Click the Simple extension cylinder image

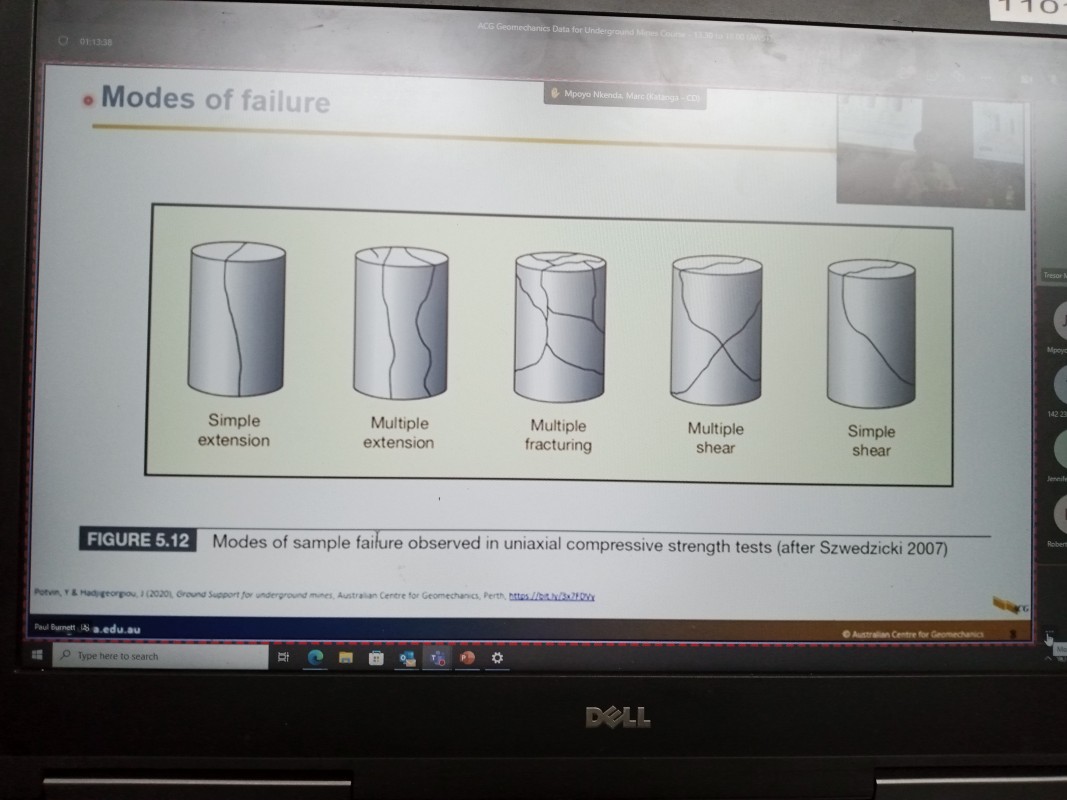[x=237, y=322]
